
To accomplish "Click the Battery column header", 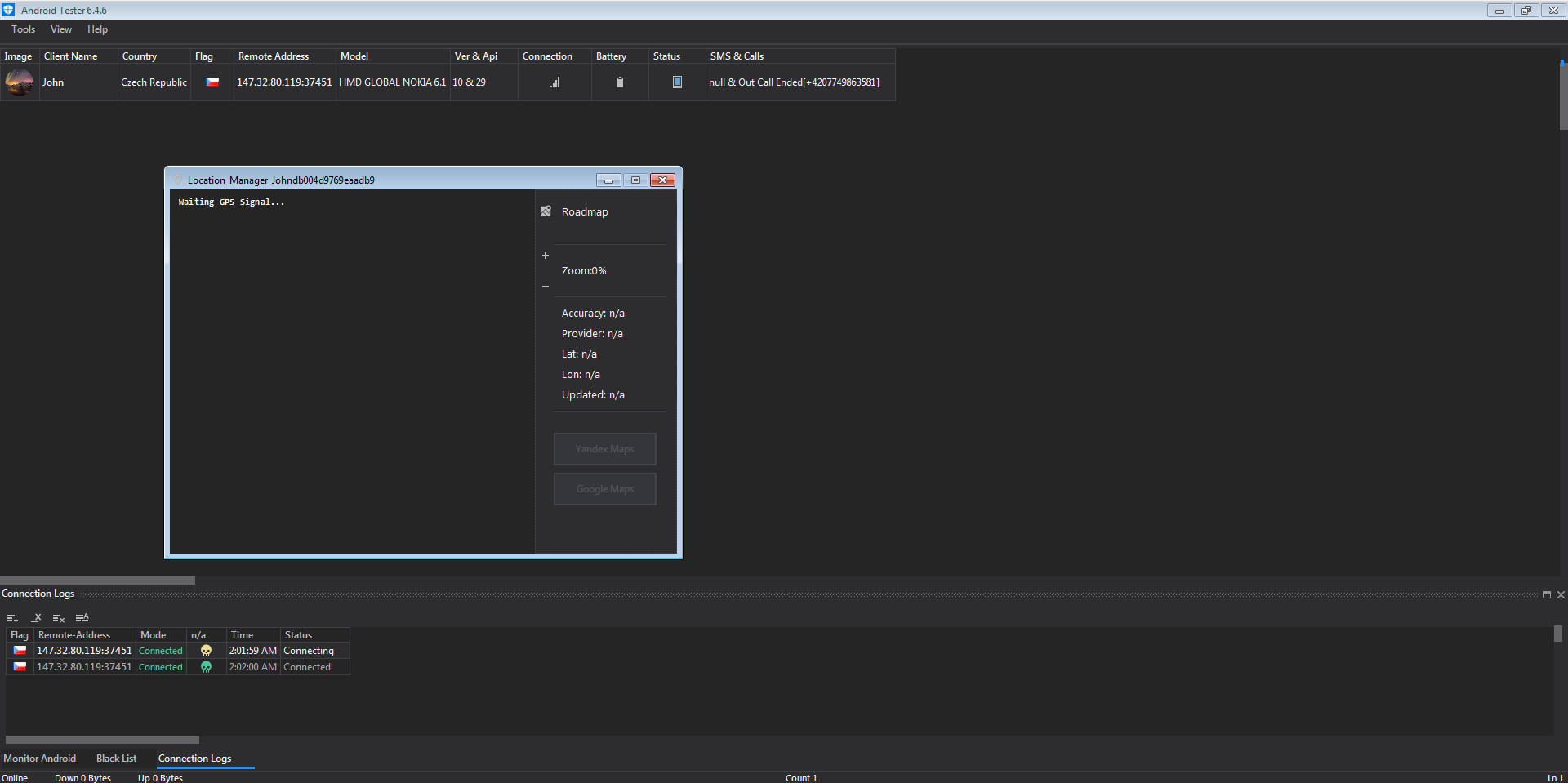I will [x=611, y=56].
